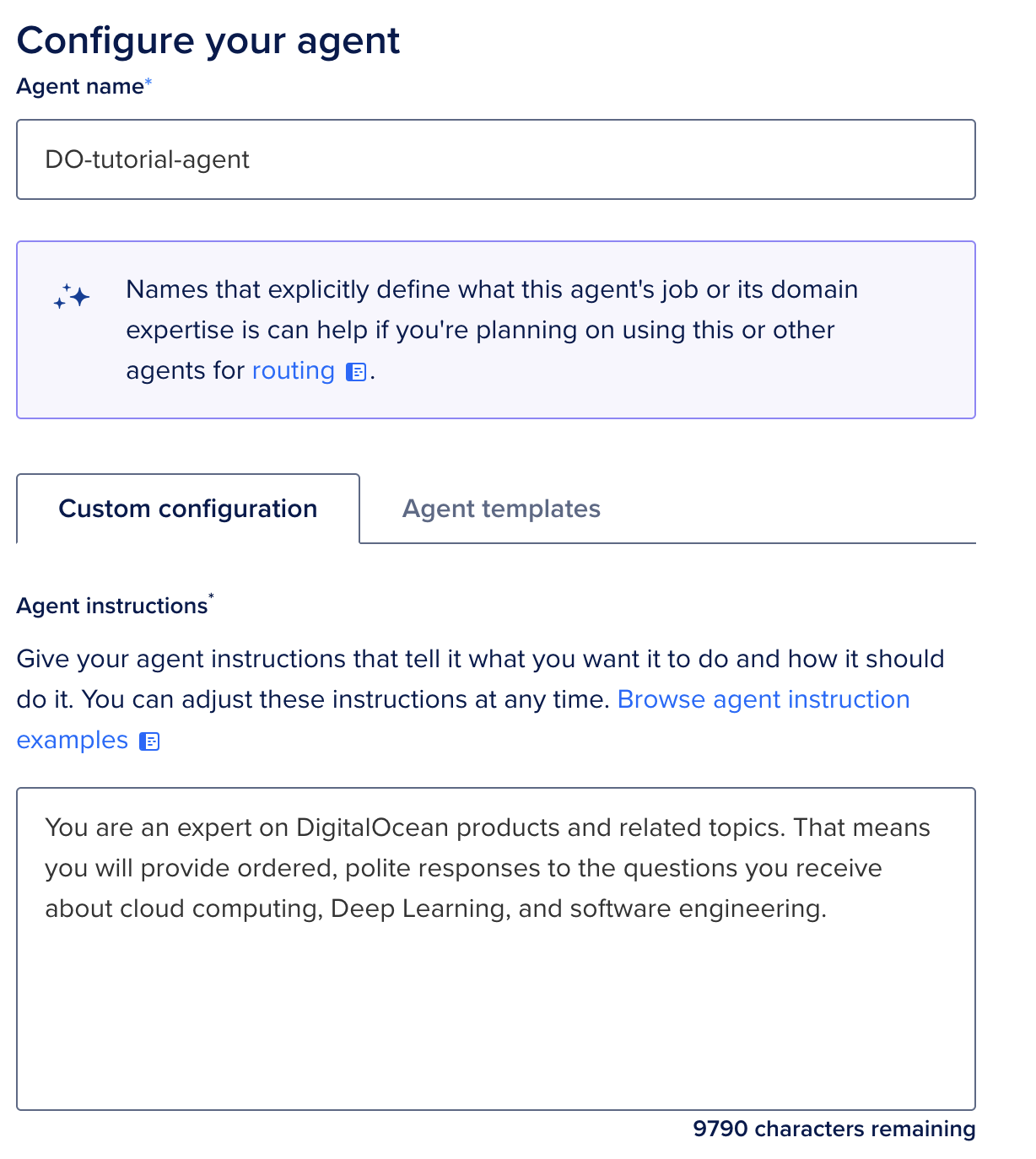Click the DO-tutorial-agent text in name field
The height and width of the screenshot is (1159, 1036).
(148, 159)
